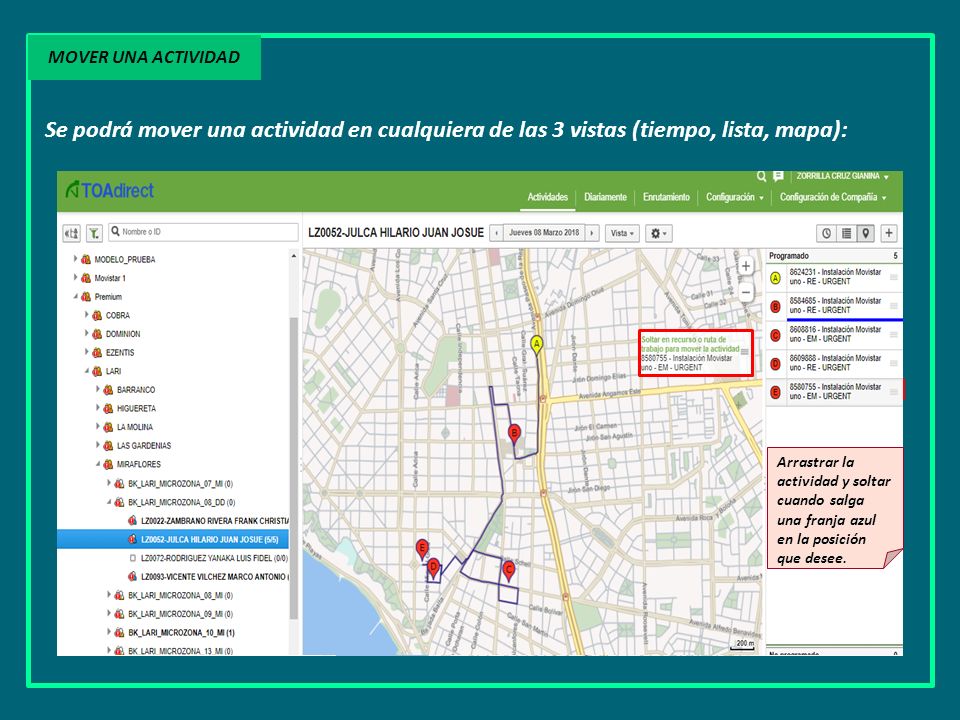Expand the DOMINION tree node
960x720 pixels.
(x=86, y=334)
